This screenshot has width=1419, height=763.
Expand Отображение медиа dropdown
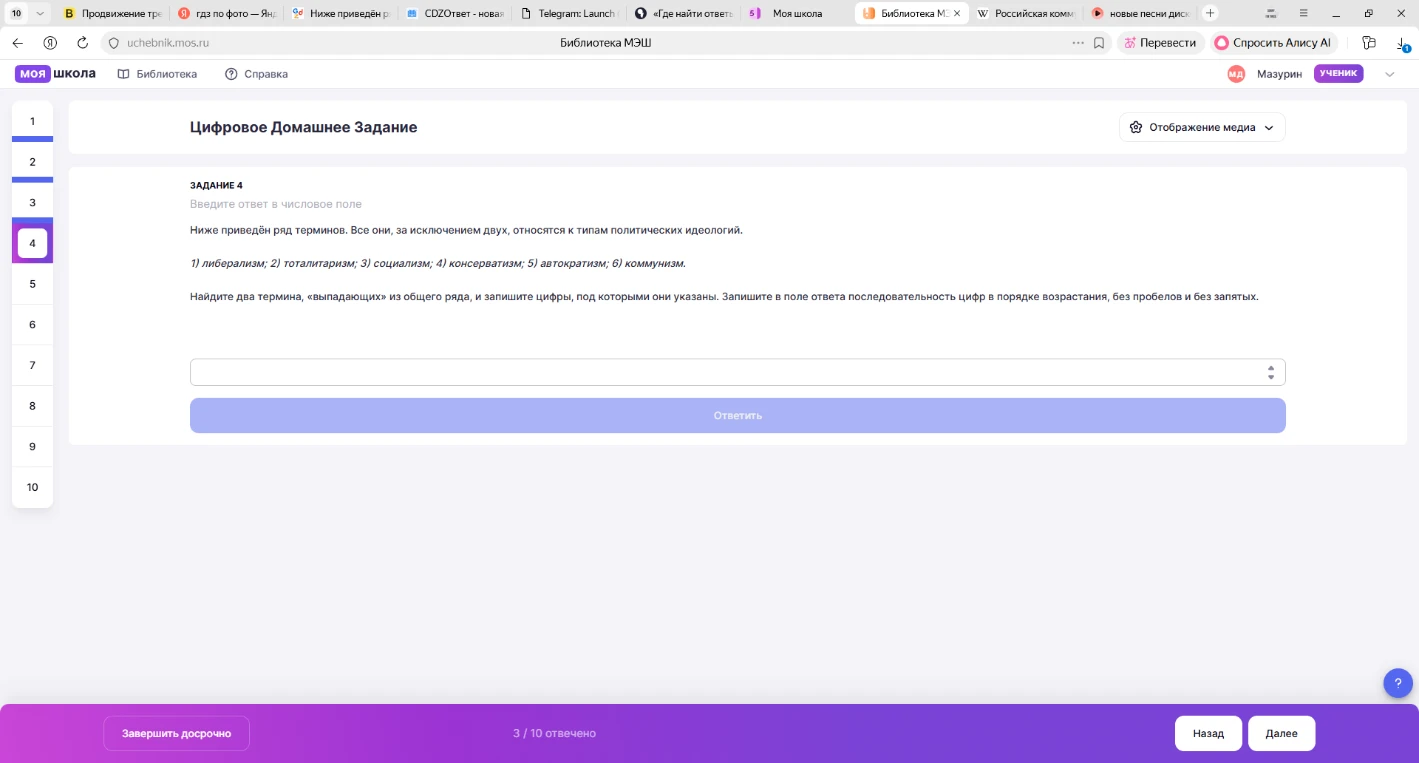pyautogui.click(x=1202, y=127)
